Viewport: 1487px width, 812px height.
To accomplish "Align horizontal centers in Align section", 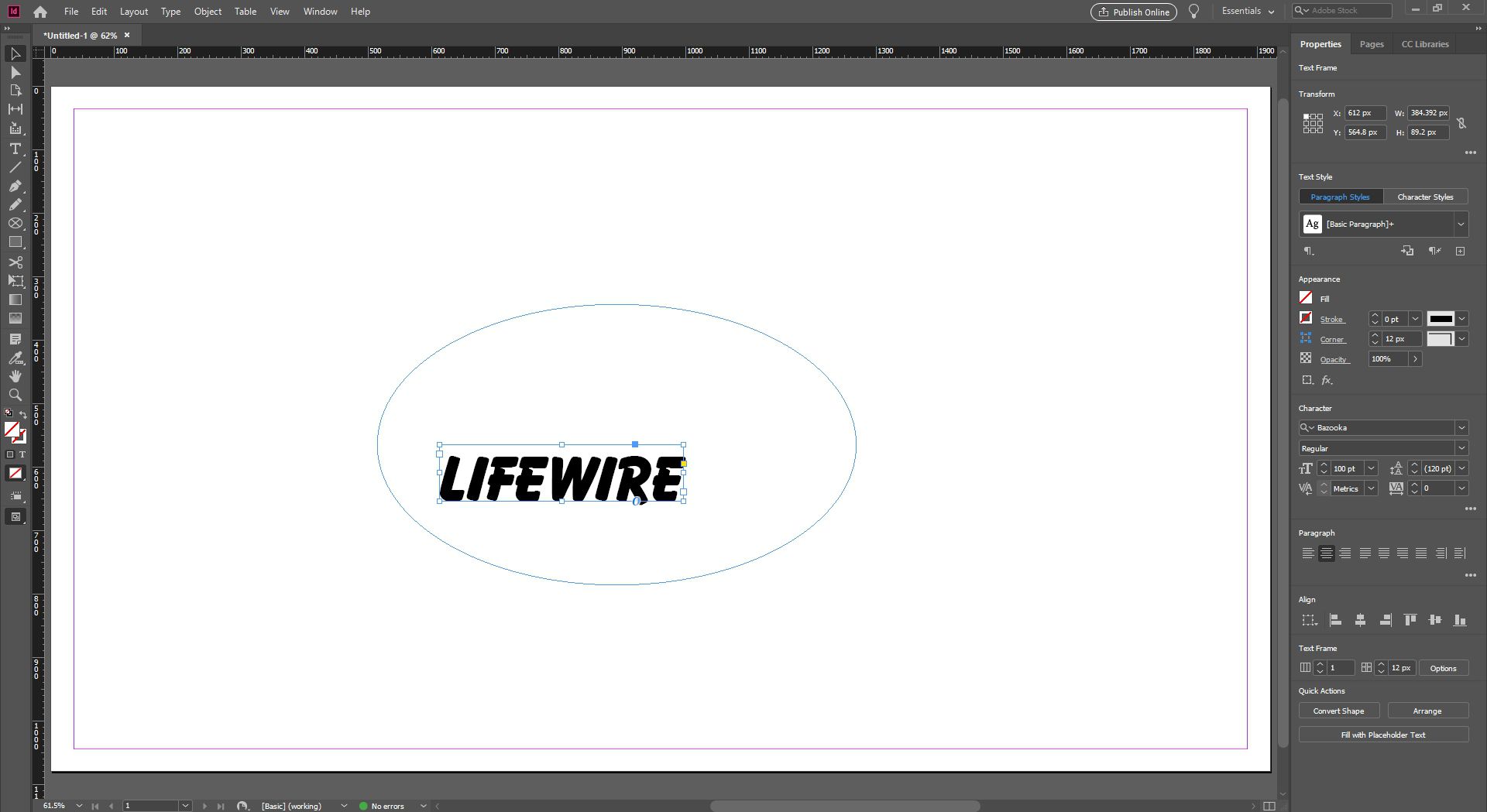I will pyautogui.click(x=1360, y=620).
